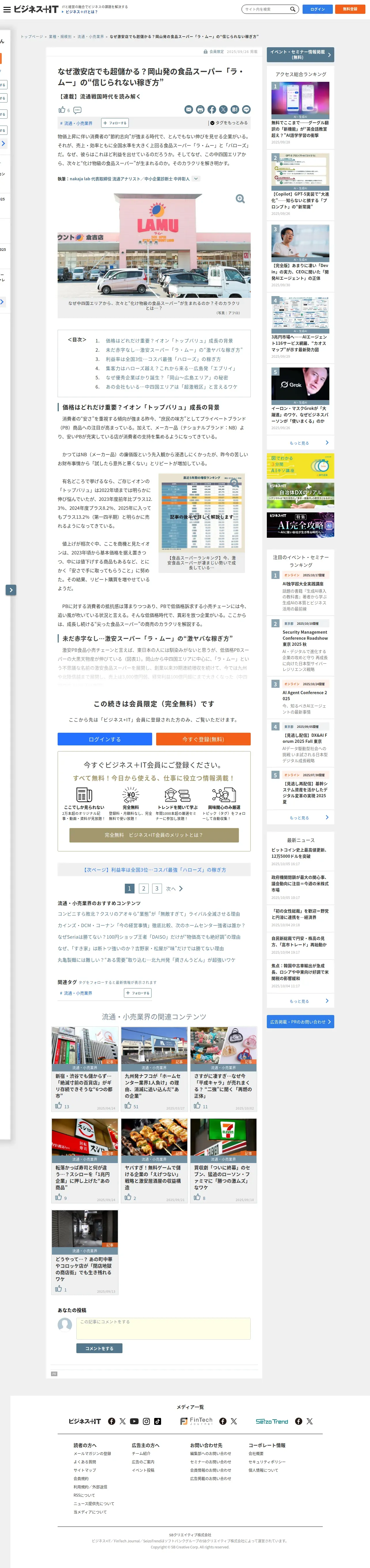Go to pagination page 2
This screenshot has width=370, height=1568.
(144, 888)
